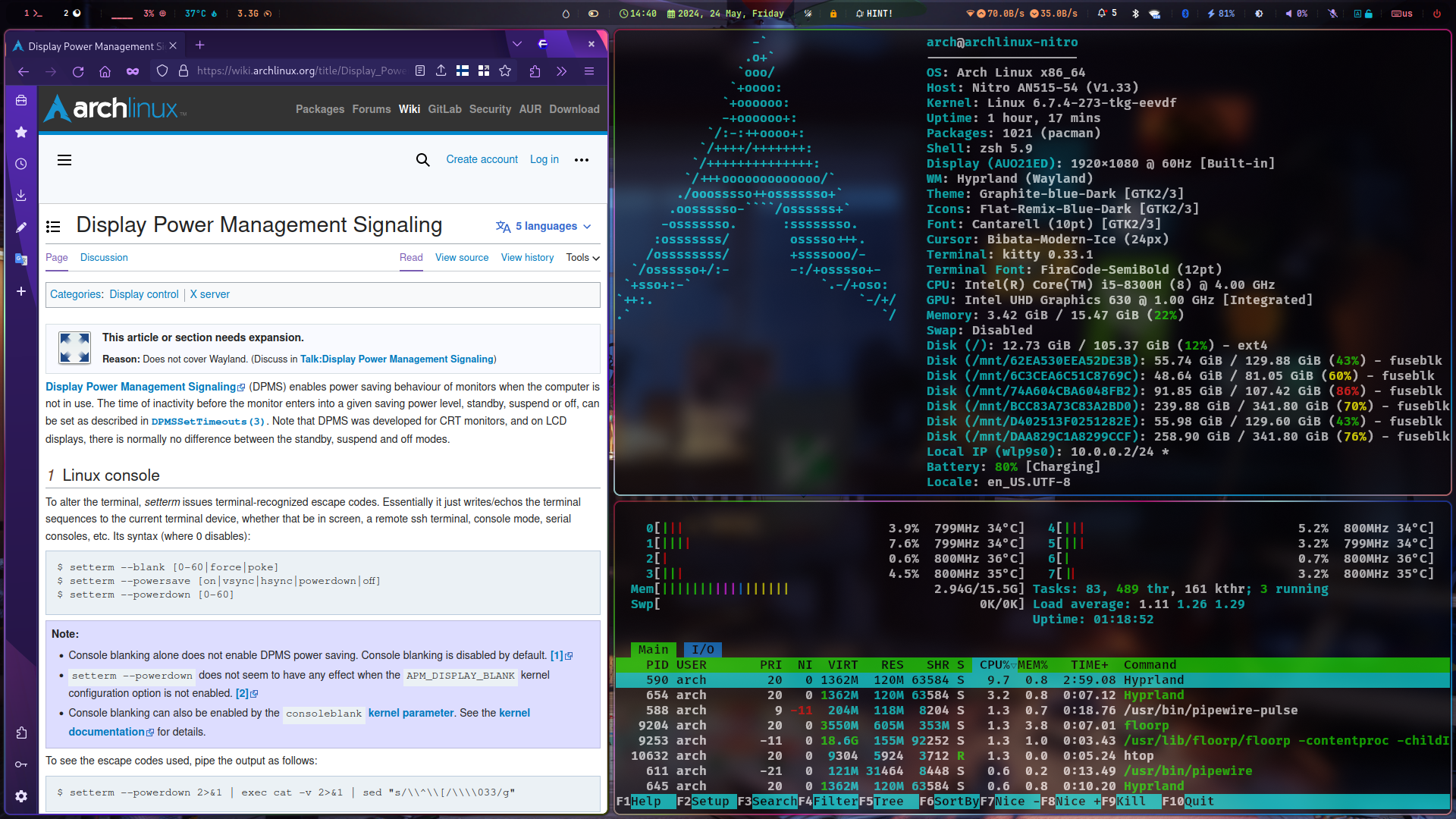The image size is (1456, 819).
Task: Open the browser home page
Action: (105, 71)
